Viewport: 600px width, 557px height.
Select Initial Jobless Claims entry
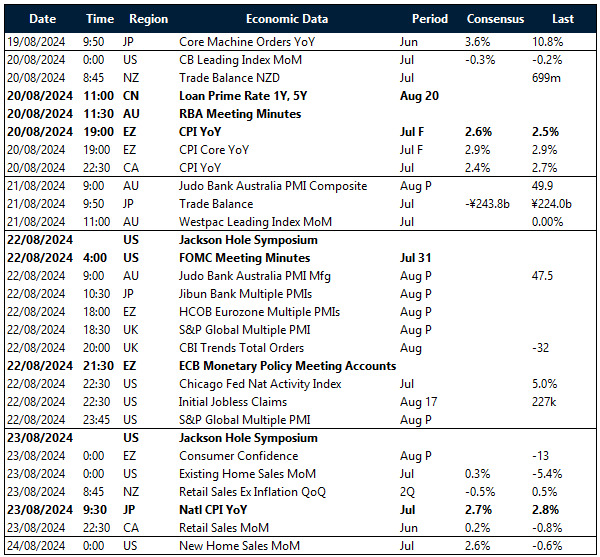click(x=233, y=401)
